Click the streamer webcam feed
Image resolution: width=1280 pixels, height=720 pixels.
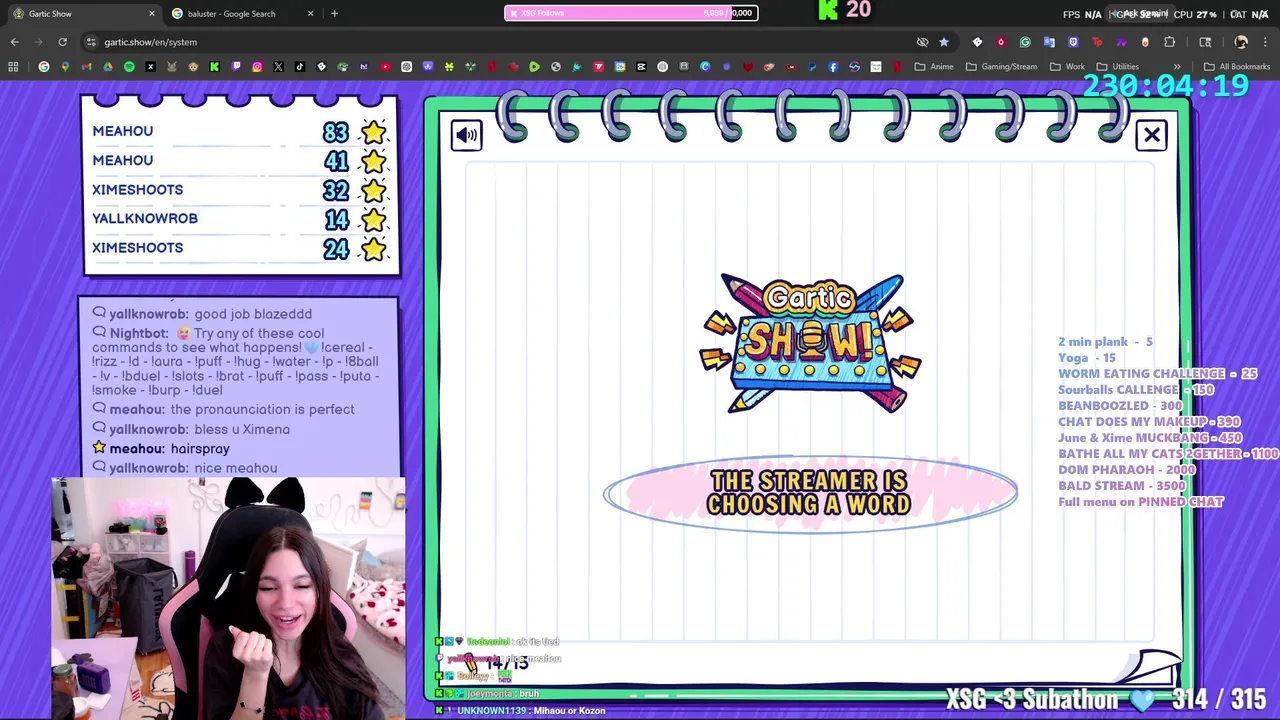click(x=229, y=598)
